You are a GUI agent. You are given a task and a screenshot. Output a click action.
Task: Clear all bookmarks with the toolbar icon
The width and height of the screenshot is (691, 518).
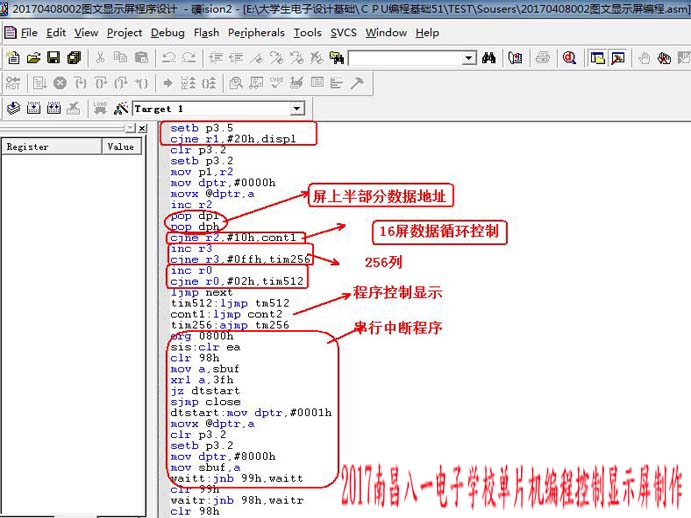(317, 58)
